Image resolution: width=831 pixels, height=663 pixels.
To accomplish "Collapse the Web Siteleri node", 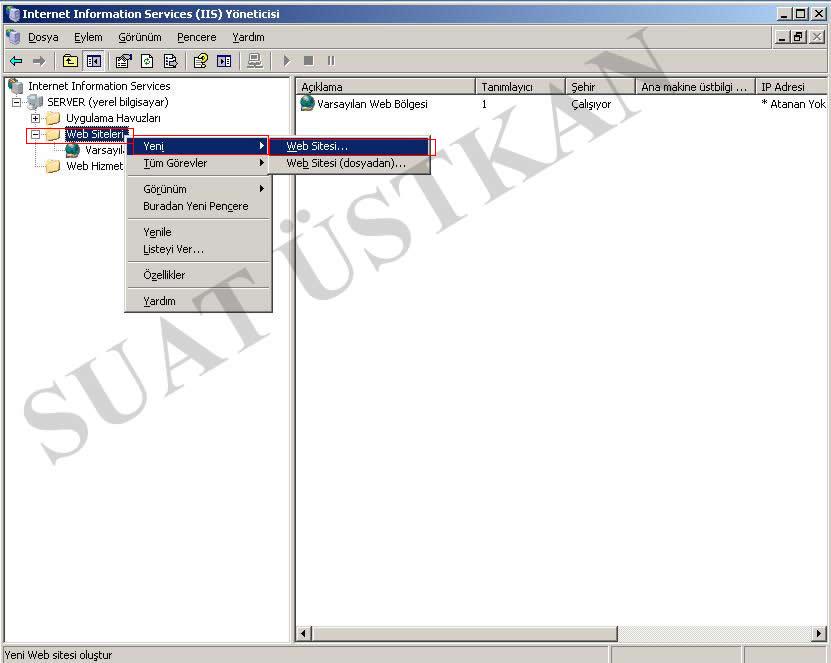I will point(36,134).
